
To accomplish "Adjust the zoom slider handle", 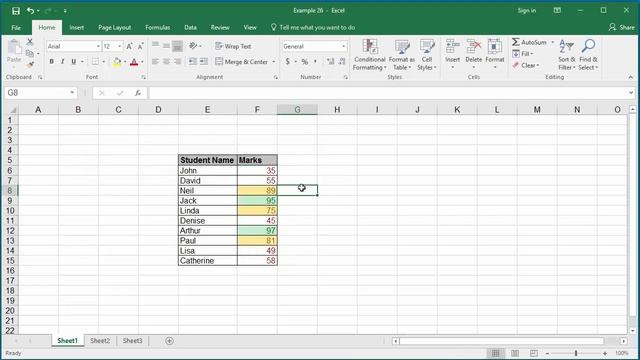I will (x=576, y=353).
